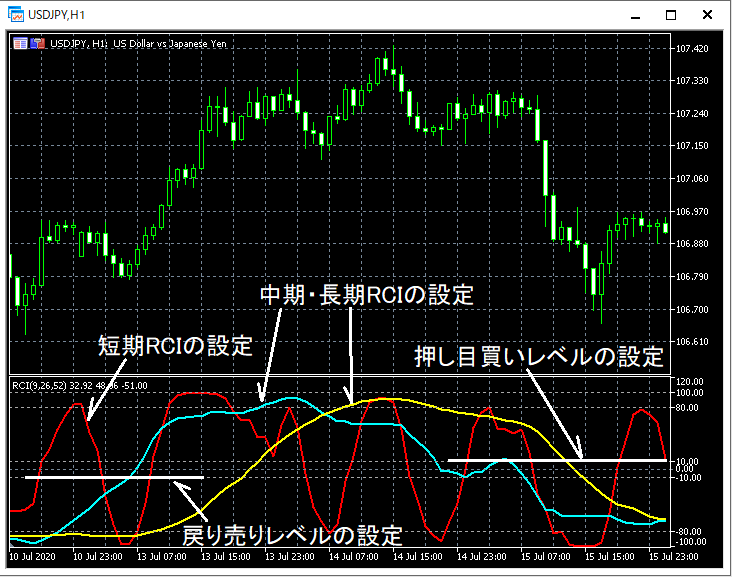Click the 'US Dollar vs Japanese Yen' chart header

[x=170, y=43]
